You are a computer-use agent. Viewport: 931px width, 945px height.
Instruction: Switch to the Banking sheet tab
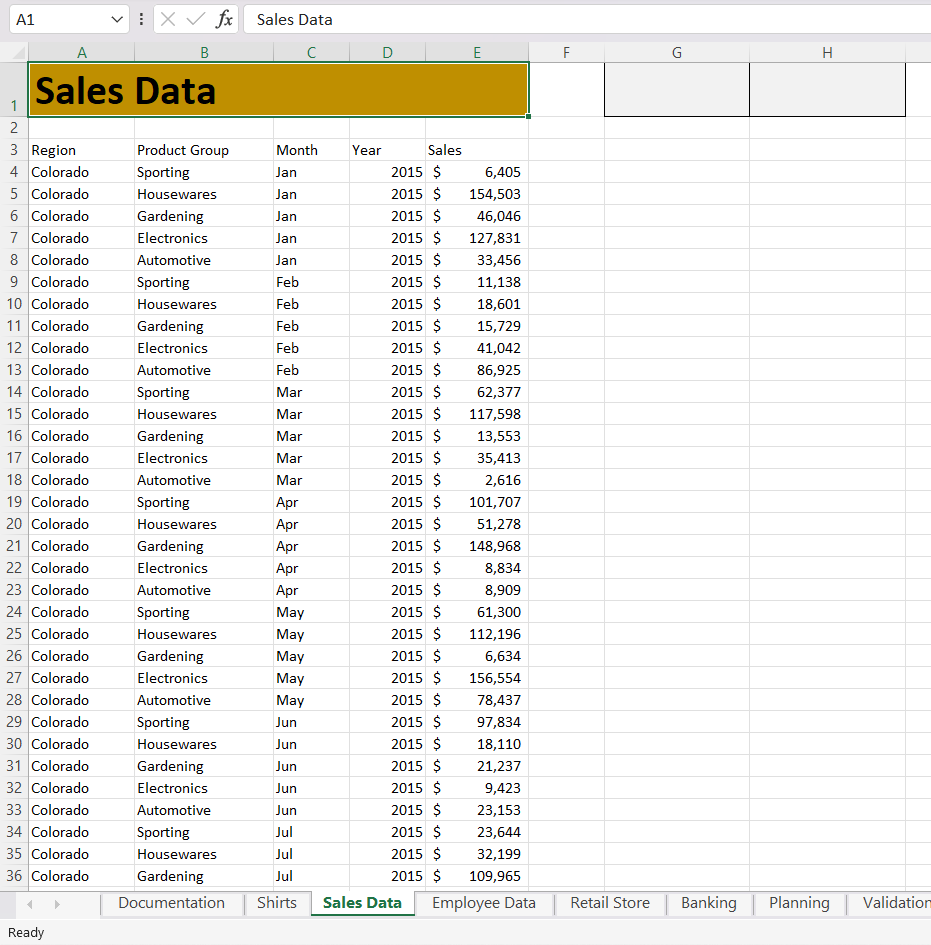pyautogui.click(x=709, y=903)
